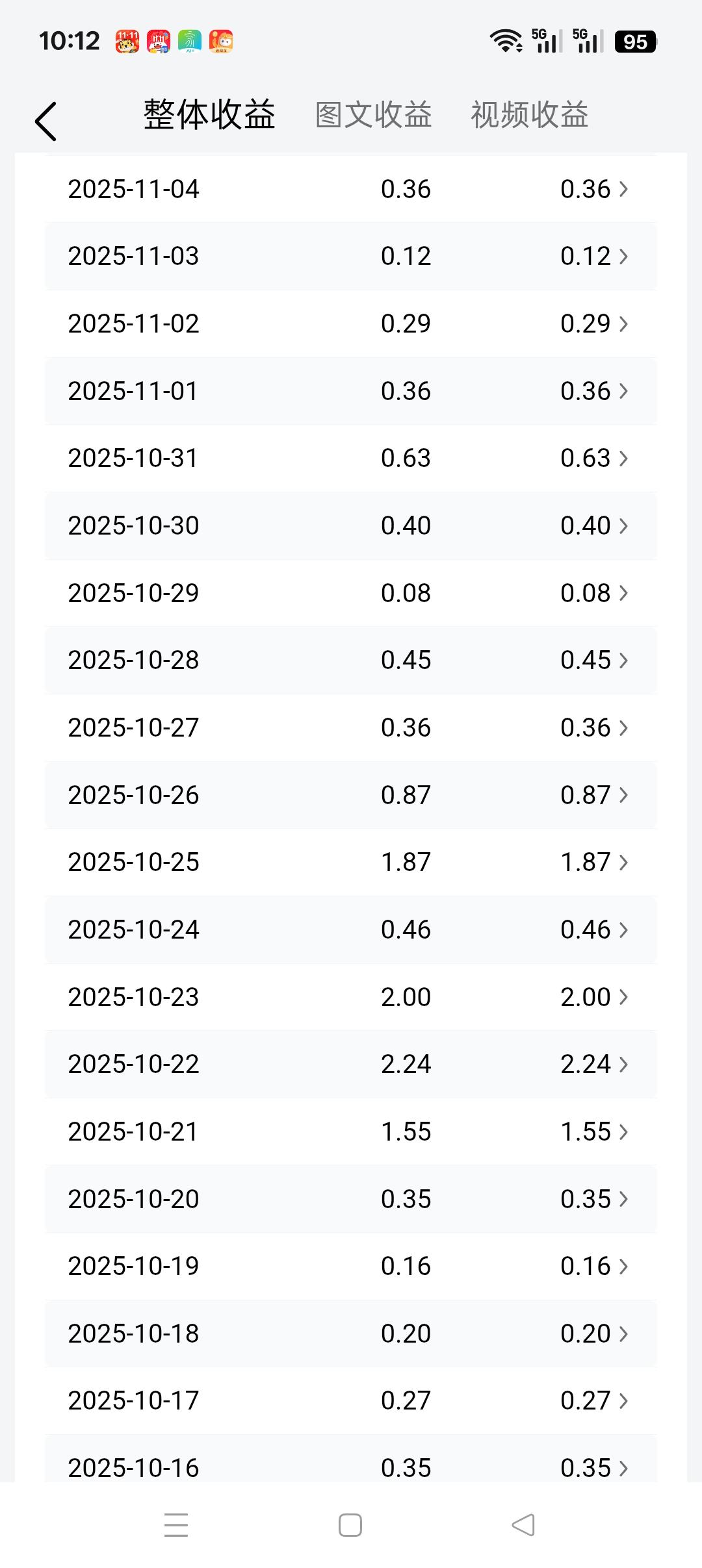Tap the battery level 95 indicator

tap(635, 42)
